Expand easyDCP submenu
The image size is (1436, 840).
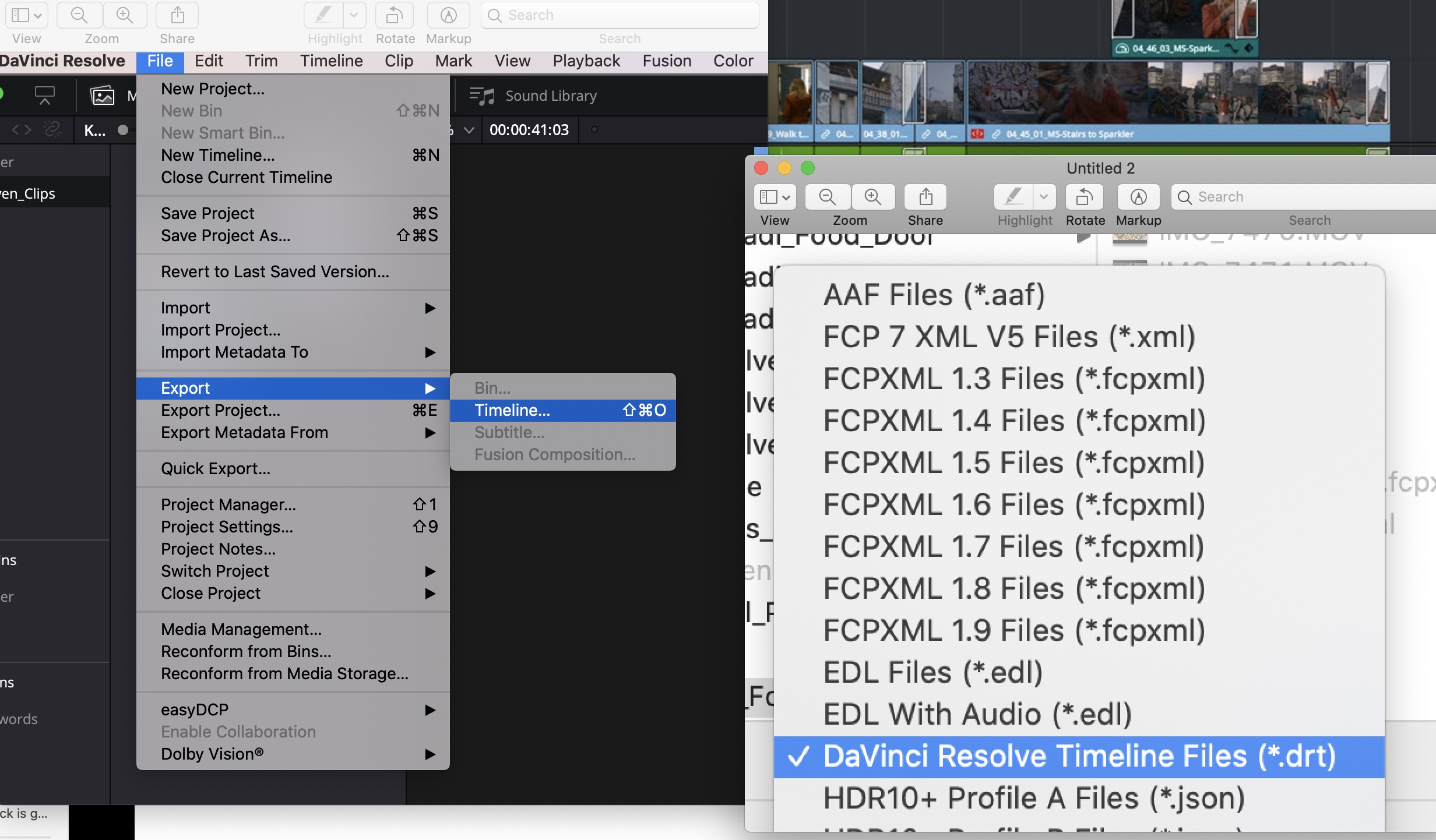[293, 710]
